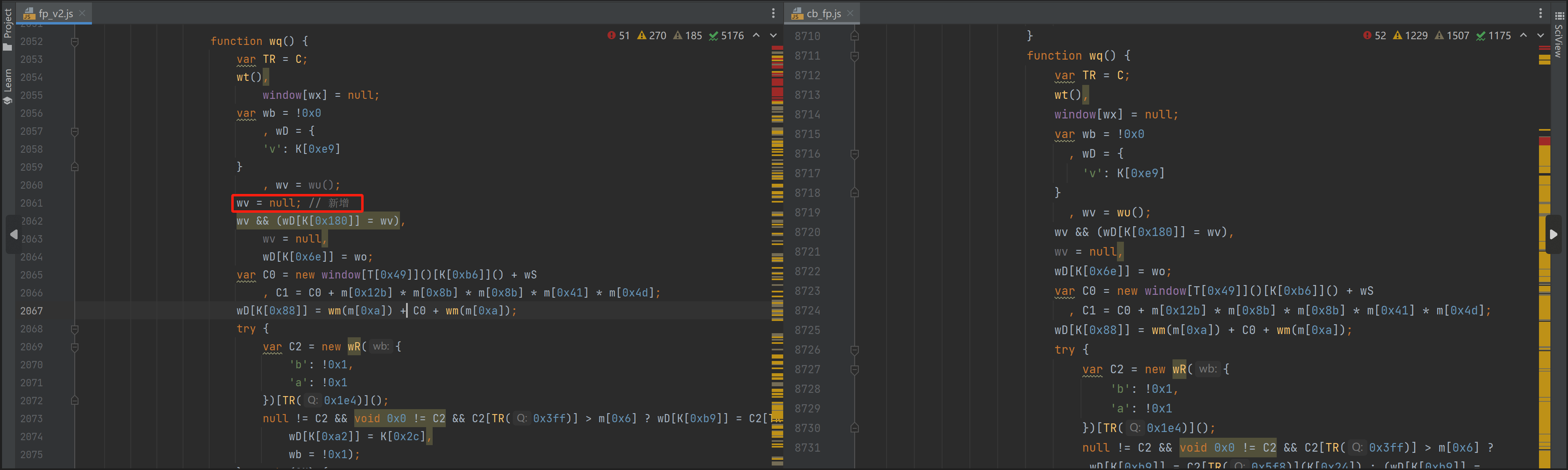The image size is (1568, 470).
Task: Click the 185 weak warnings indicator
Action: pos(688,36)
